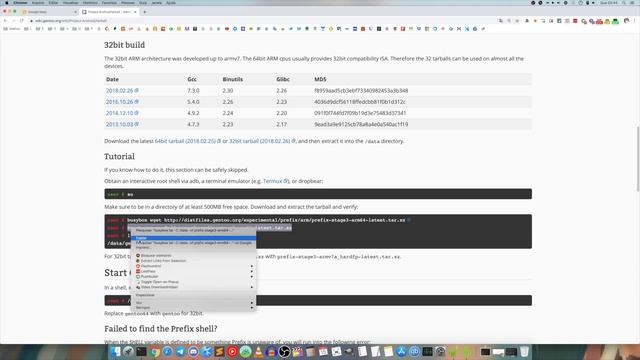Open Telegram from the dock
The height and width of the screenshot is (360, 640).
tap(180, 351)
